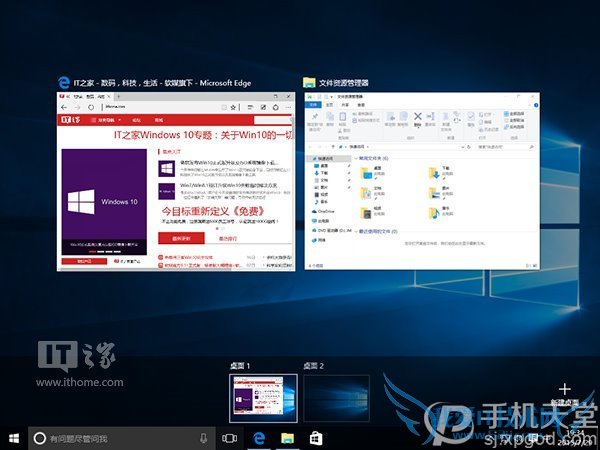Screen dimensions: 600x450
Task: Open a new tab in Edge
Action: (119, 96)
